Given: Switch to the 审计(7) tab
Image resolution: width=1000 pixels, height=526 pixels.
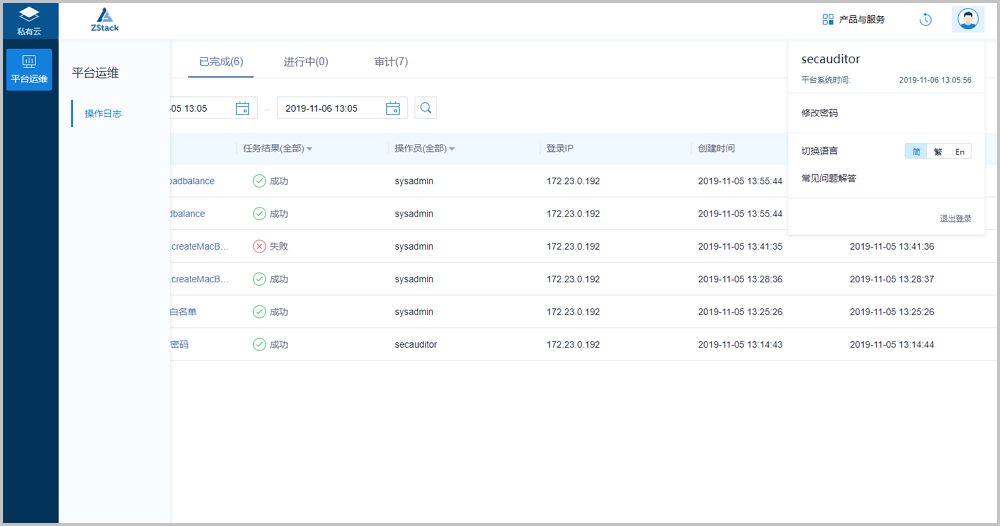Looking at the screenshot, I should pos(391,62).
